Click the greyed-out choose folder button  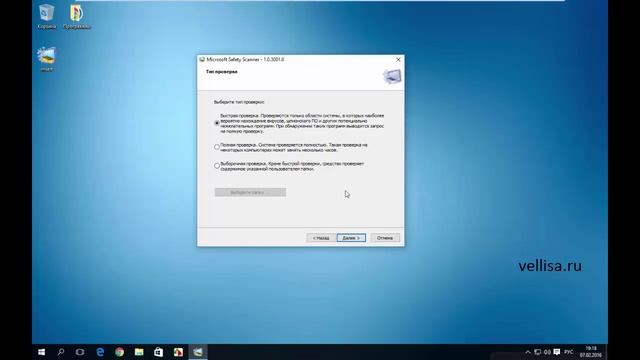[x=250, y=192]
